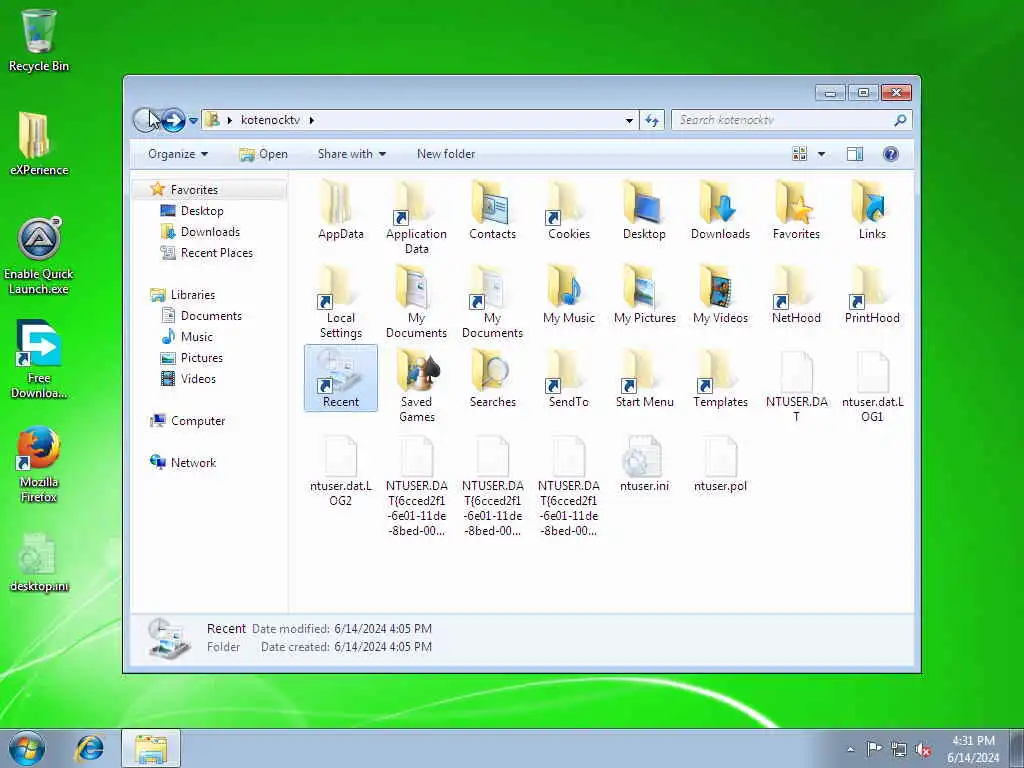The width and height of the screenshot is (1024, 768).
Task: Open Recent Places in navigation pane
Action: pyautogui.click(x=216, y=253)
